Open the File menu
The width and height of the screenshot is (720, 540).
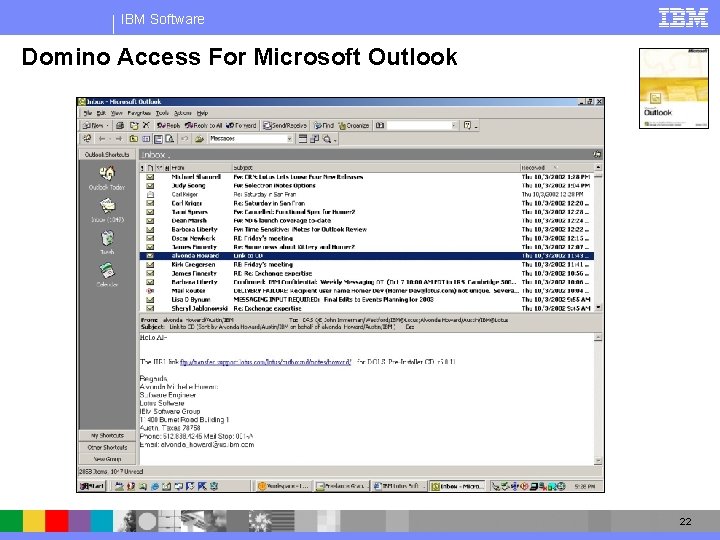(x=88, y=113)
